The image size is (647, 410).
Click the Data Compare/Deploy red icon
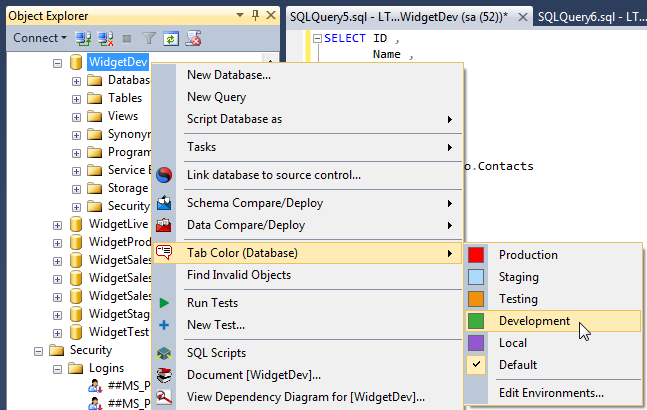(x=165, y=225)
